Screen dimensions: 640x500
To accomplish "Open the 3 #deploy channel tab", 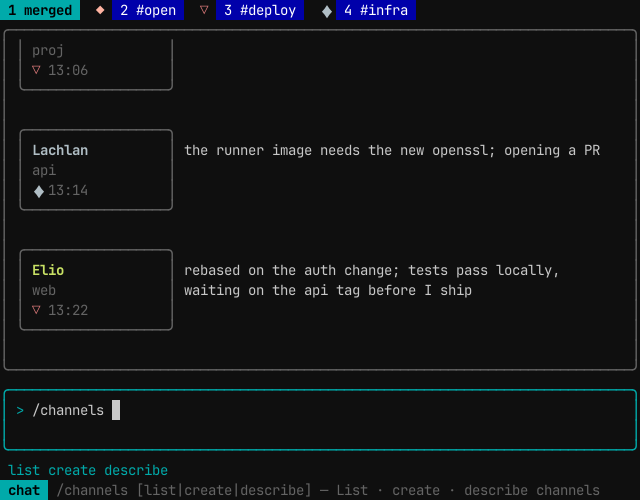I will (260, 10).
